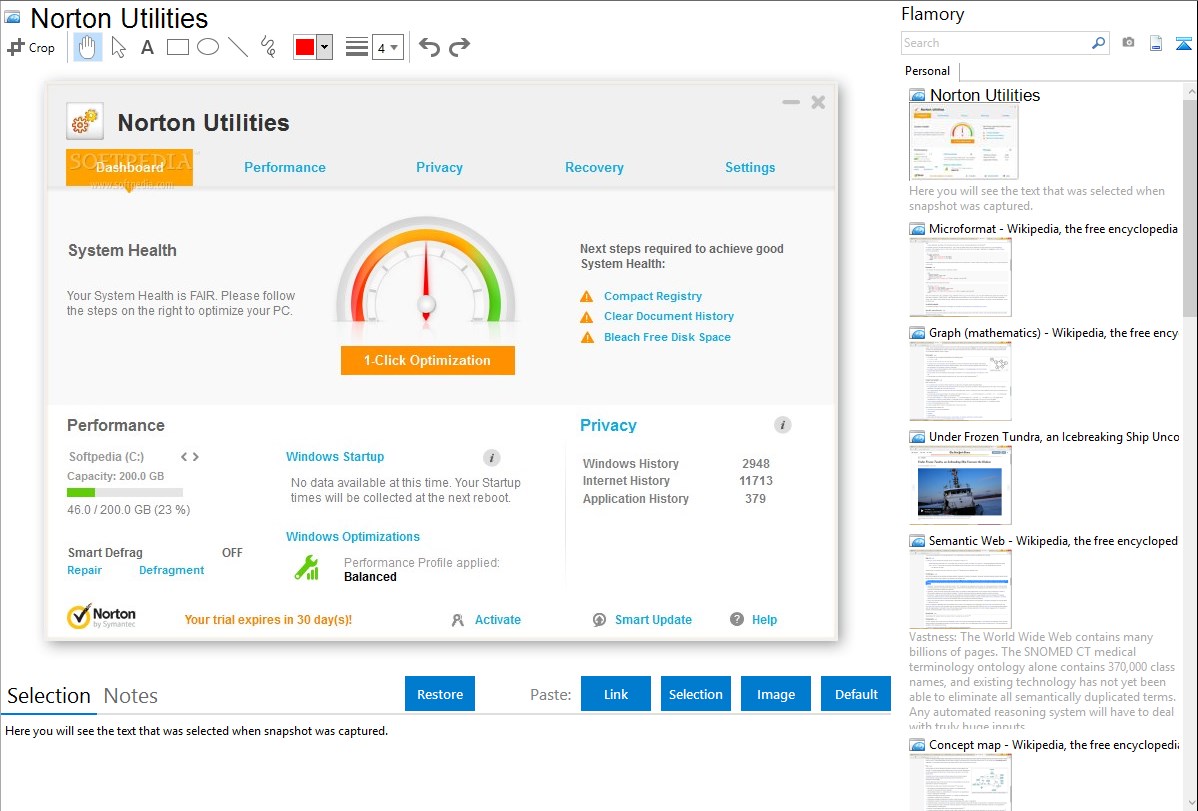Image resolution: width=1198 pixels, height=811 pixels.
Task: Open the Windows Startup link
Action: coord(335,456)
